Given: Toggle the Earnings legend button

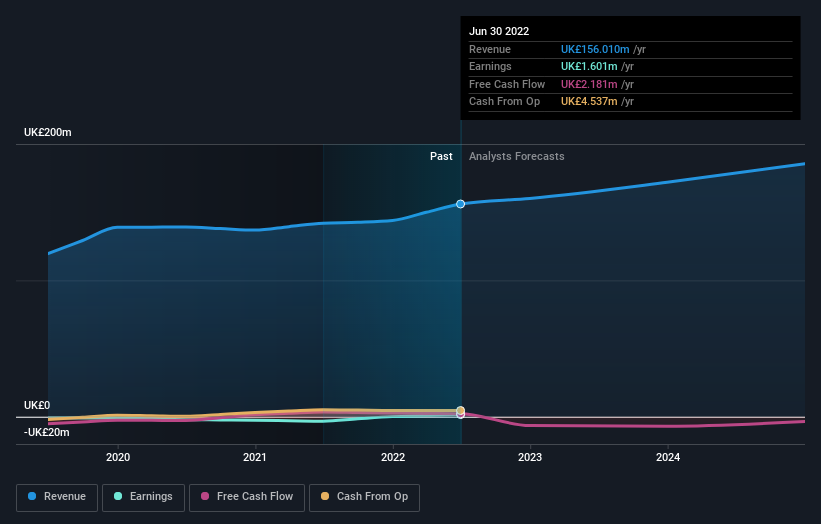Looking at the screenshot, I should (143, 497).
